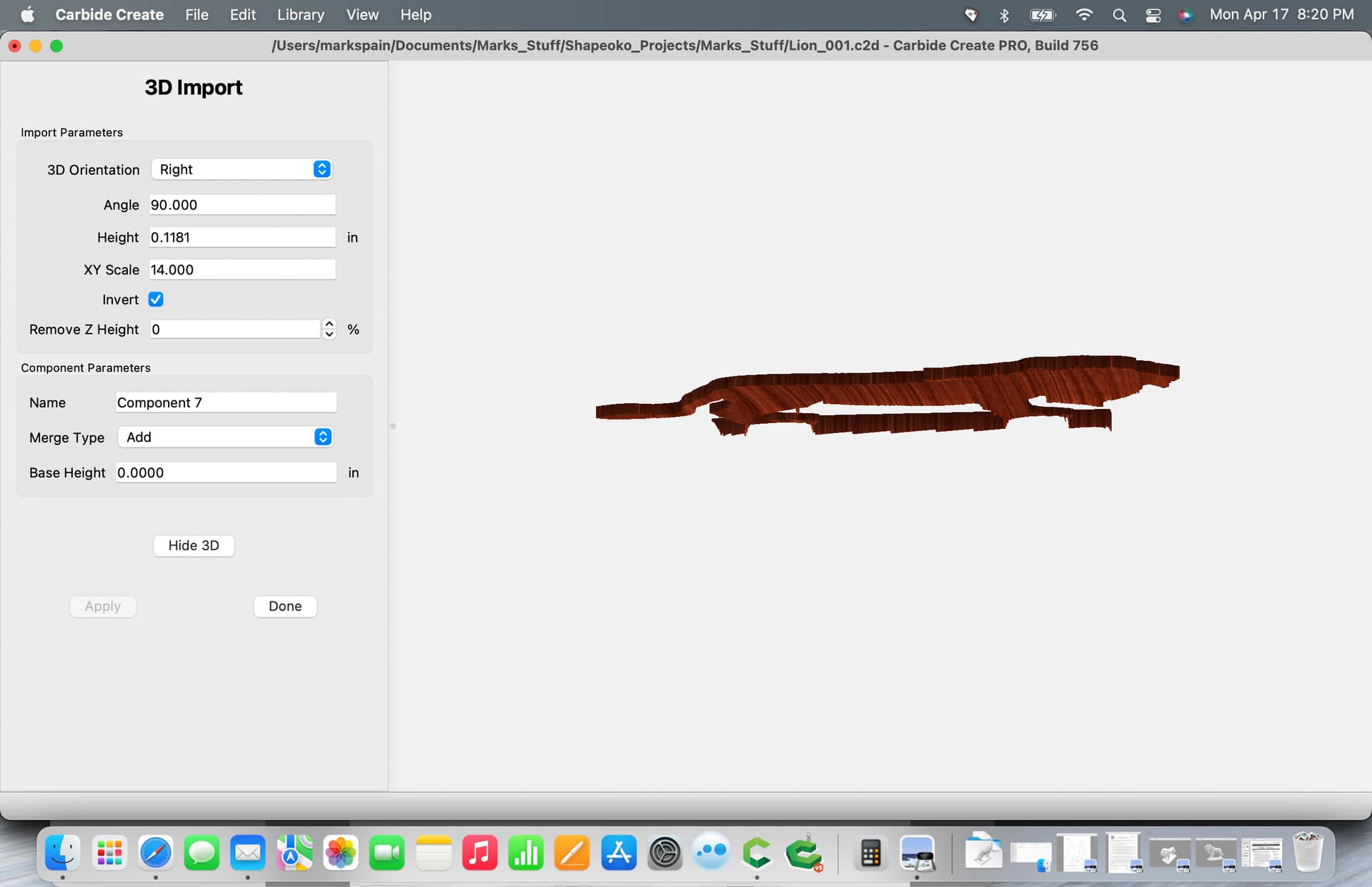Click the battery status icon

[x=1043, y=15]
